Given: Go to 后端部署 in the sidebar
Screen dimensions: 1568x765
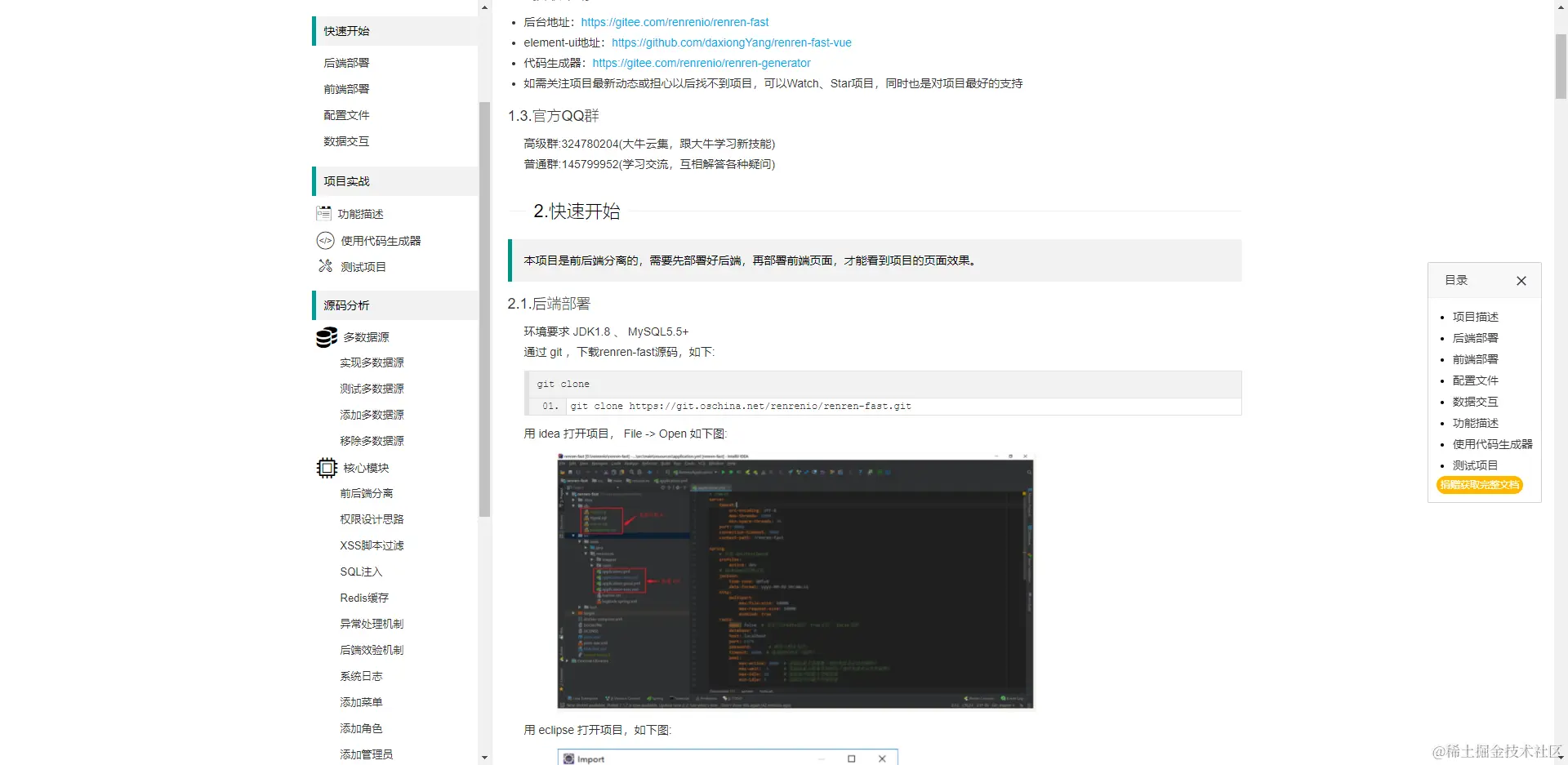Looking at the screenshot, I should click(x=346, y=63).
